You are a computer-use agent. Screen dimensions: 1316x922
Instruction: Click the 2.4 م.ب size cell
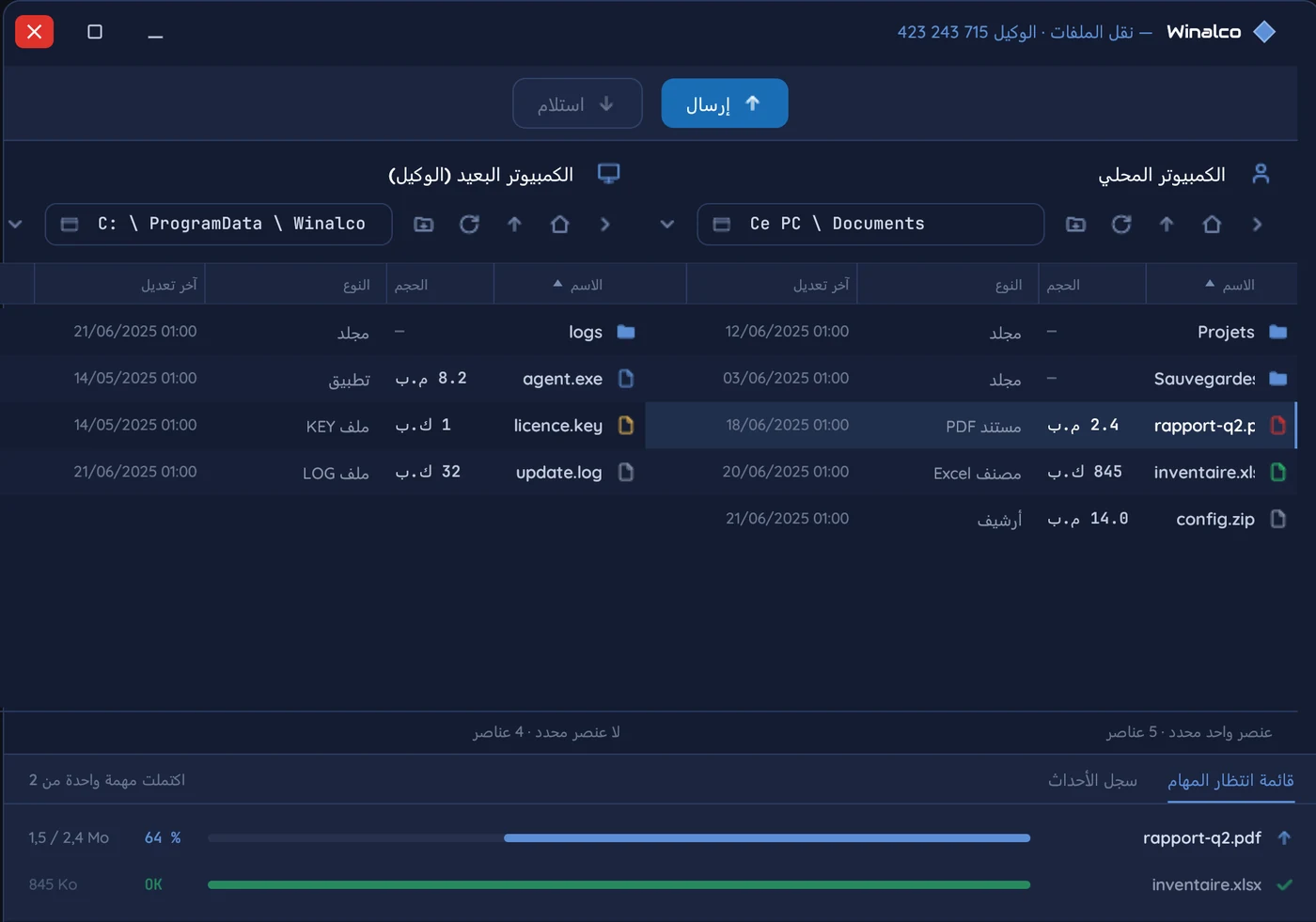[x=1084, y=425]
